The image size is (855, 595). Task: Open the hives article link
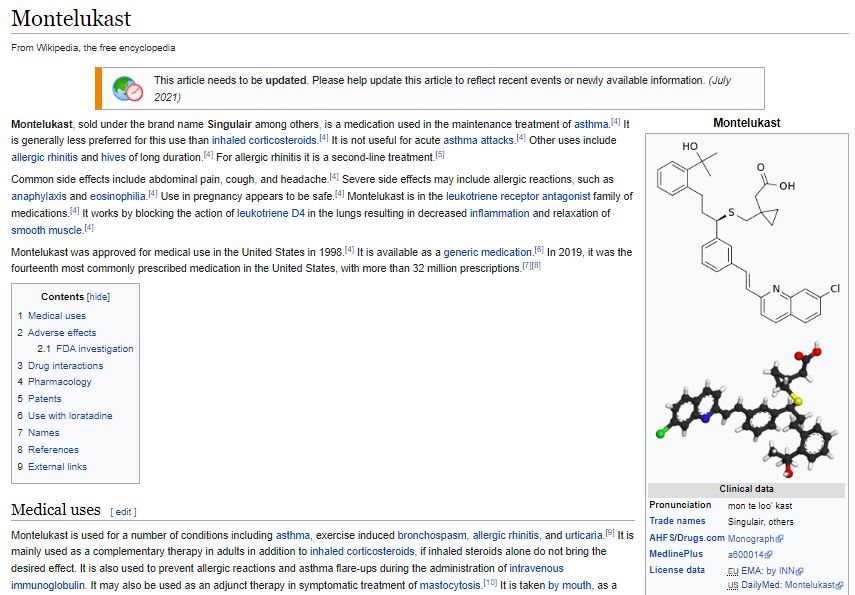pyautogui.click(x=113, y=158)
